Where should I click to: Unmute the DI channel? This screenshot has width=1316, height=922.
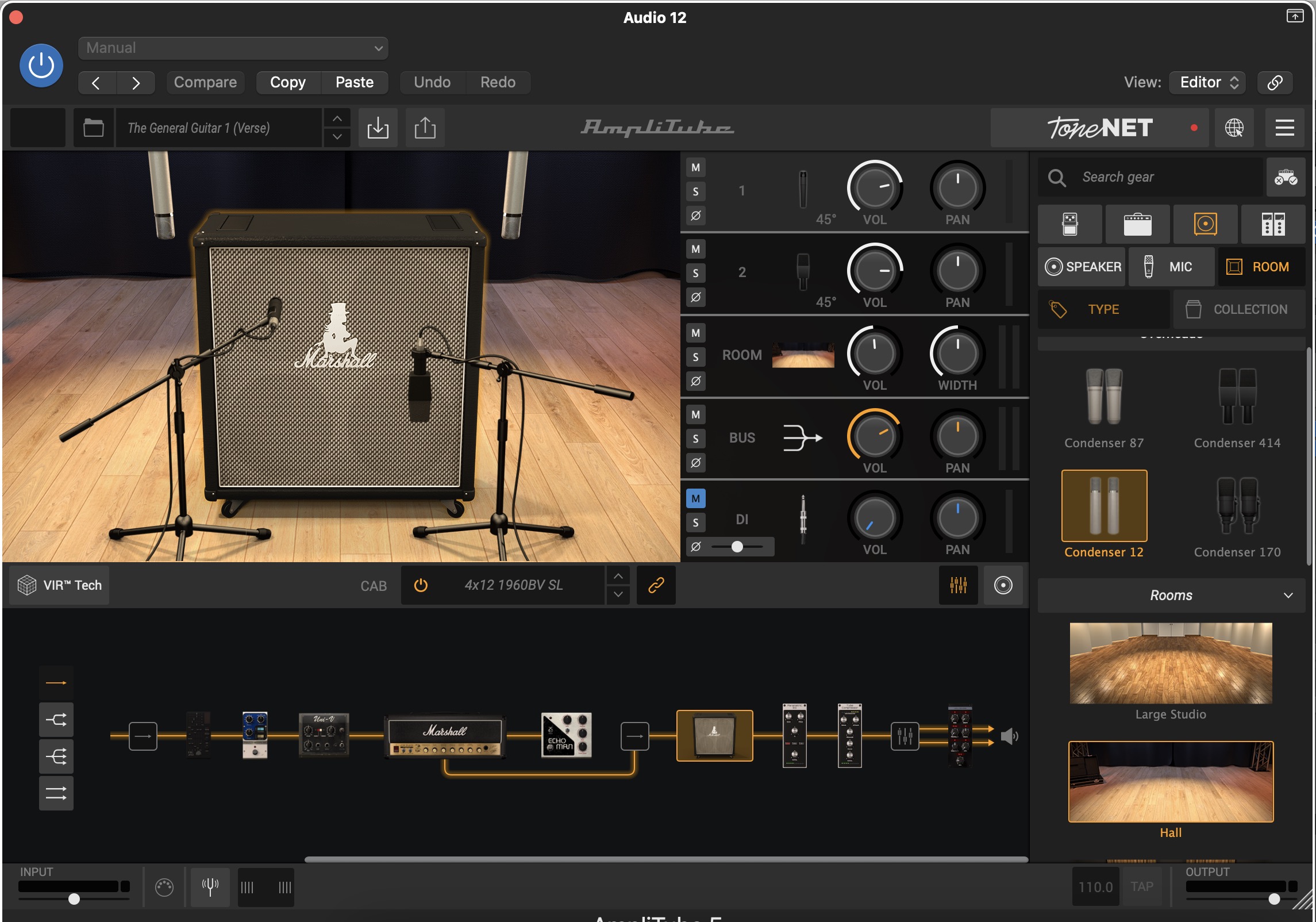[696, 499]
